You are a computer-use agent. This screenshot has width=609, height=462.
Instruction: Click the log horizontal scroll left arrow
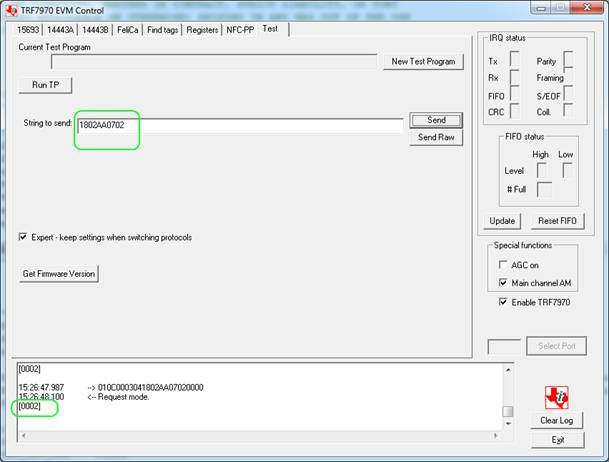(x=24, y=436)
